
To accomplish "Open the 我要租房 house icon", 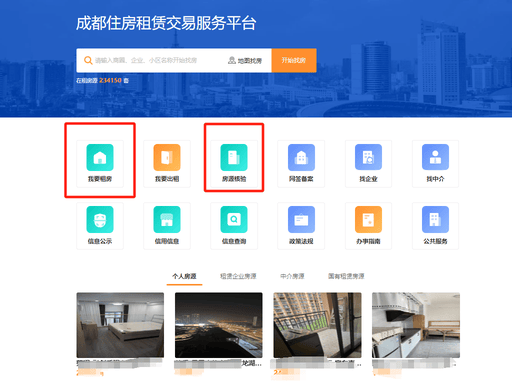I will (x=100, y=157).
